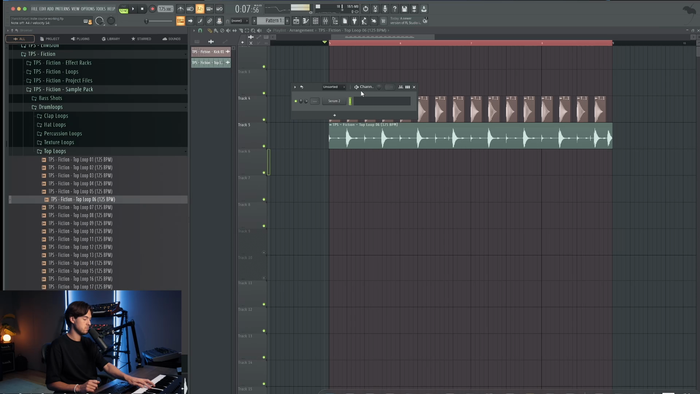Select Top Loop 01 (125 BPM) sample
This screenshot has width=700, height=394.
[x=80, y=159]
